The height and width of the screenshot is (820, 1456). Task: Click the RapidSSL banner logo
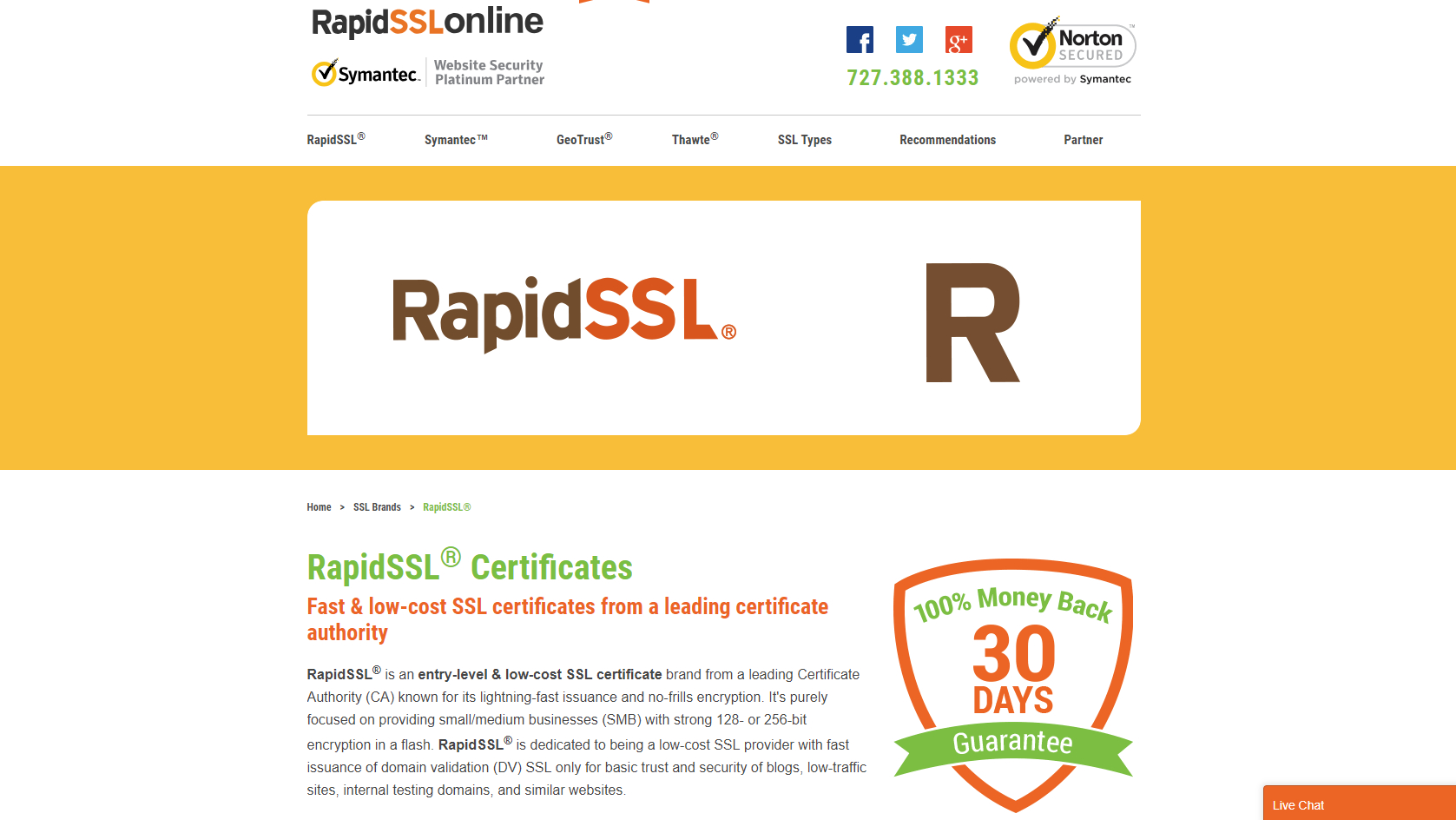coord(564,314)
